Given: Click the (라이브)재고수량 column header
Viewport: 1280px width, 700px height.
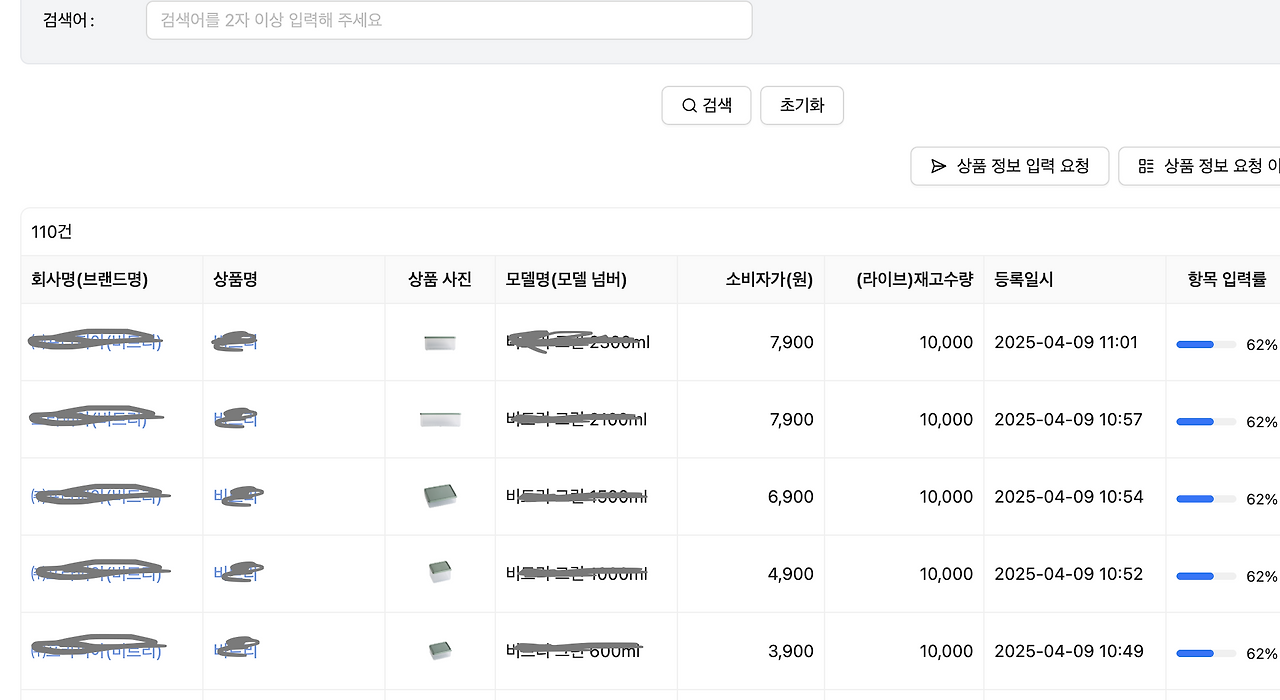Looking at the screenshot, I should [x=914, y=280].
